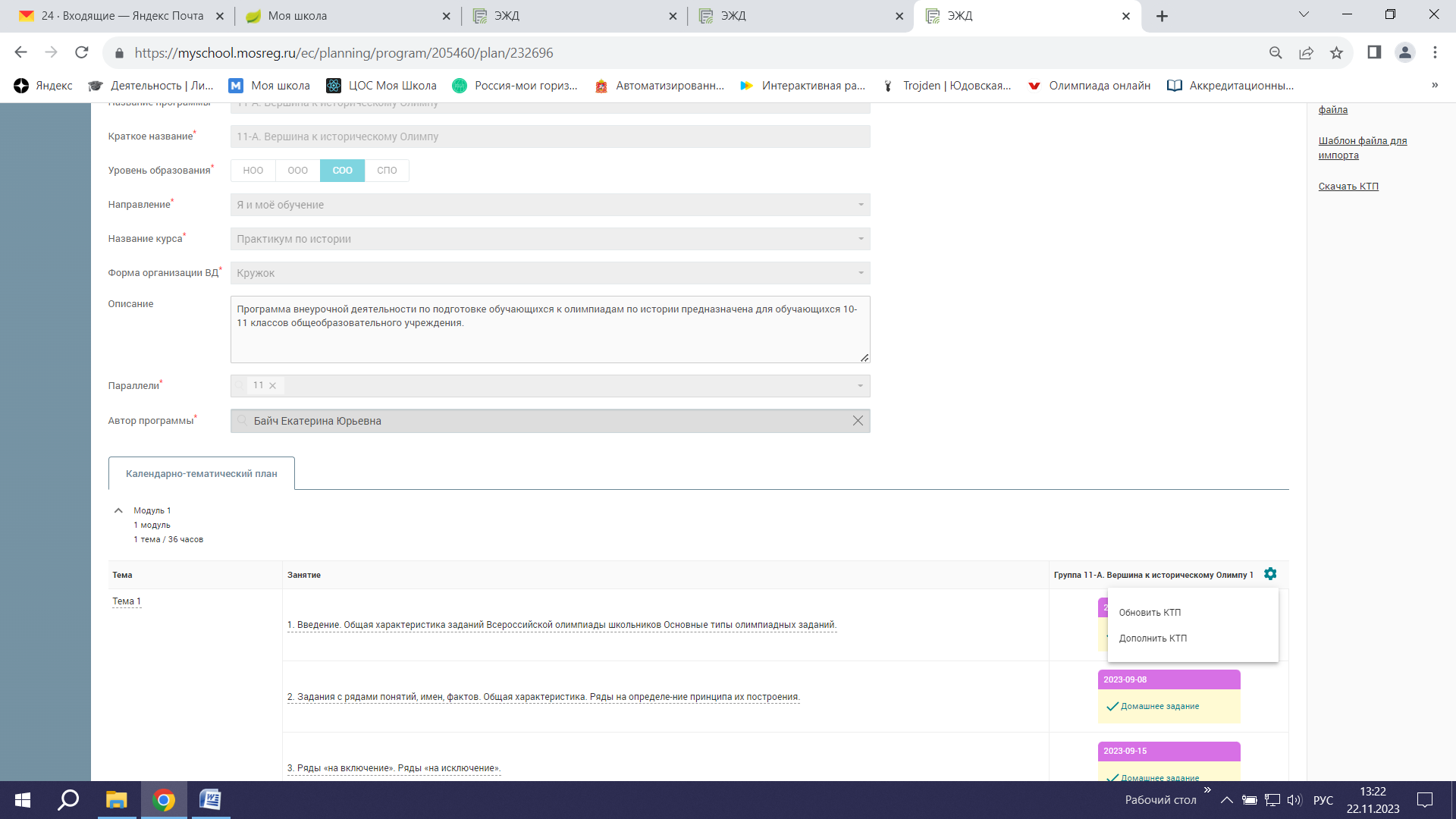Click the 2023-09-08 date card header

(1169, 679)
